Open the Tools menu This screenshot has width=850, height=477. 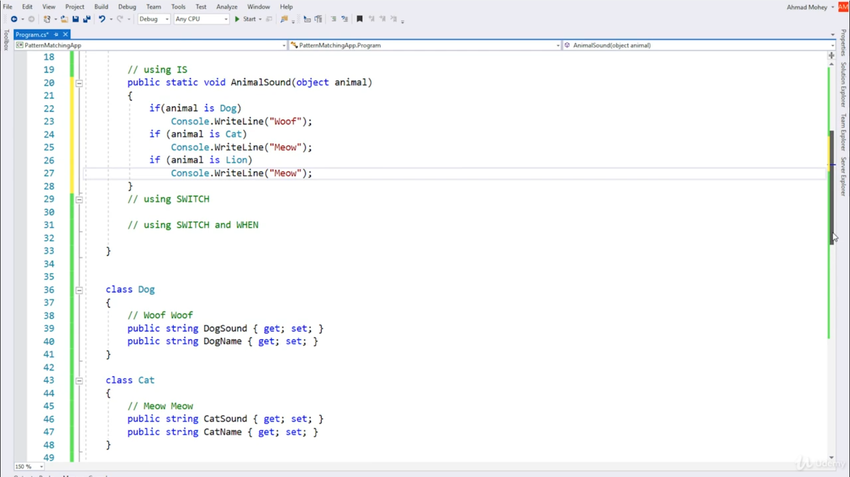coord(178,7)
